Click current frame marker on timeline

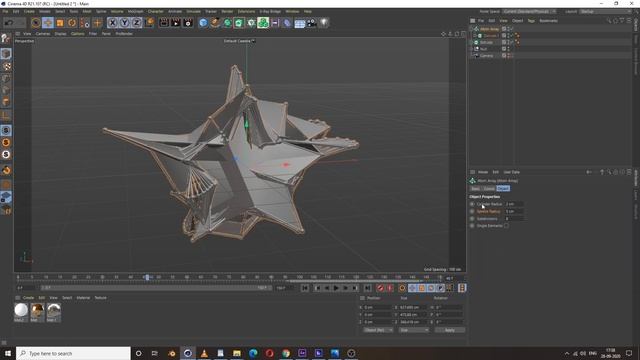point(147,278)
